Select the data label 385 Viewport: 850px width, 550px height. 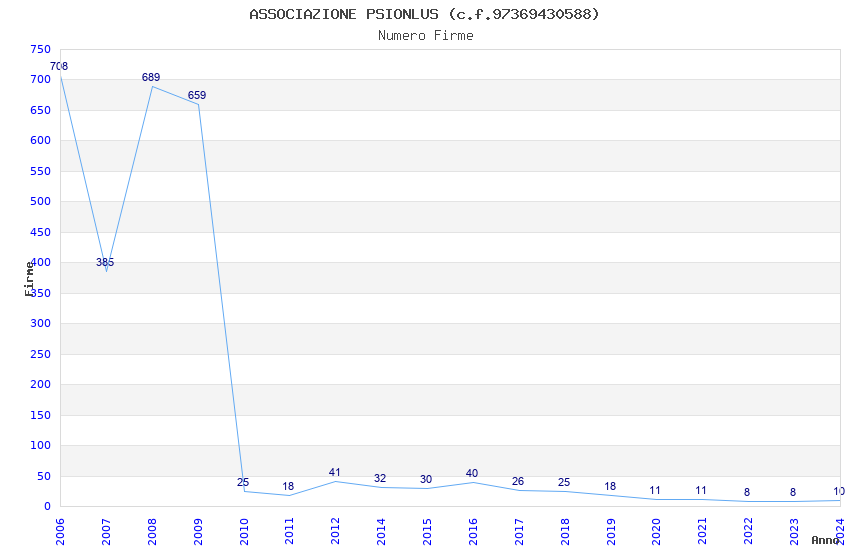pos(105,262)
